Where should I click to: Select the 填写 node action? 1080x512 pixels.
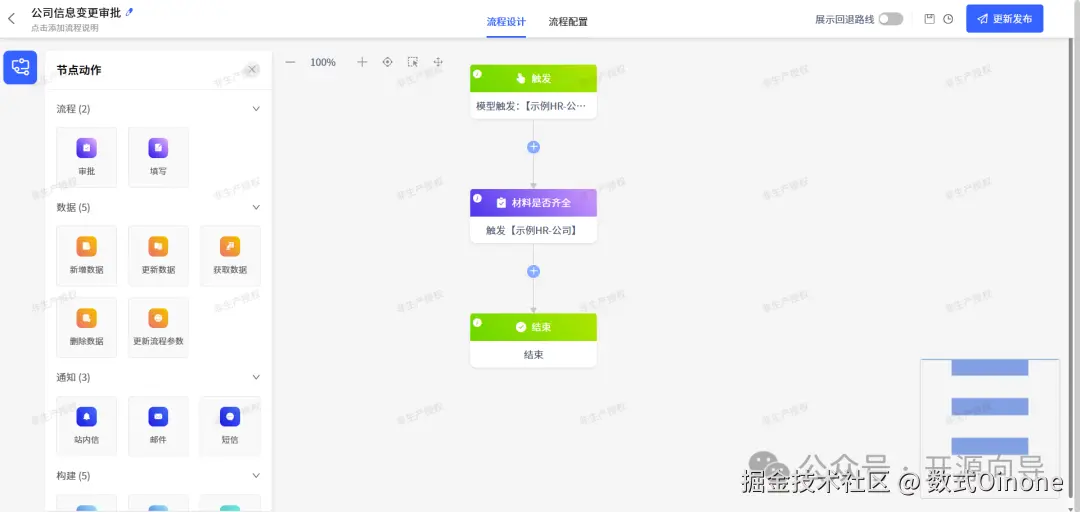click(x=158, y=157)
